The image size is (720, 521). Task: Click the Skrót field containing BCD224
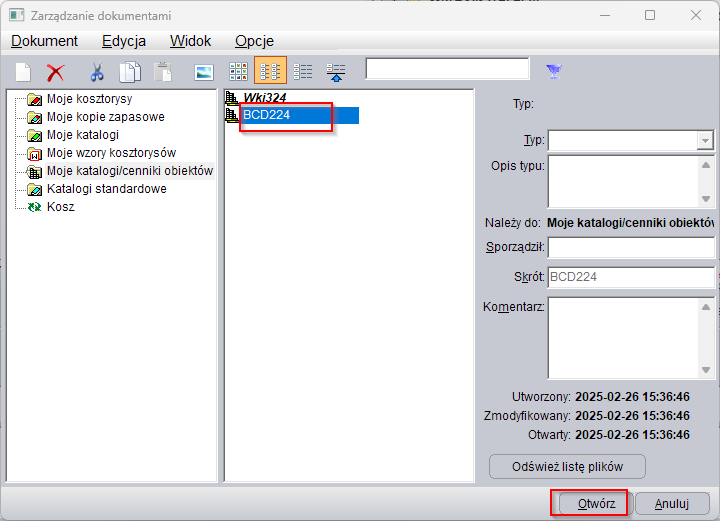pos(631,277)
